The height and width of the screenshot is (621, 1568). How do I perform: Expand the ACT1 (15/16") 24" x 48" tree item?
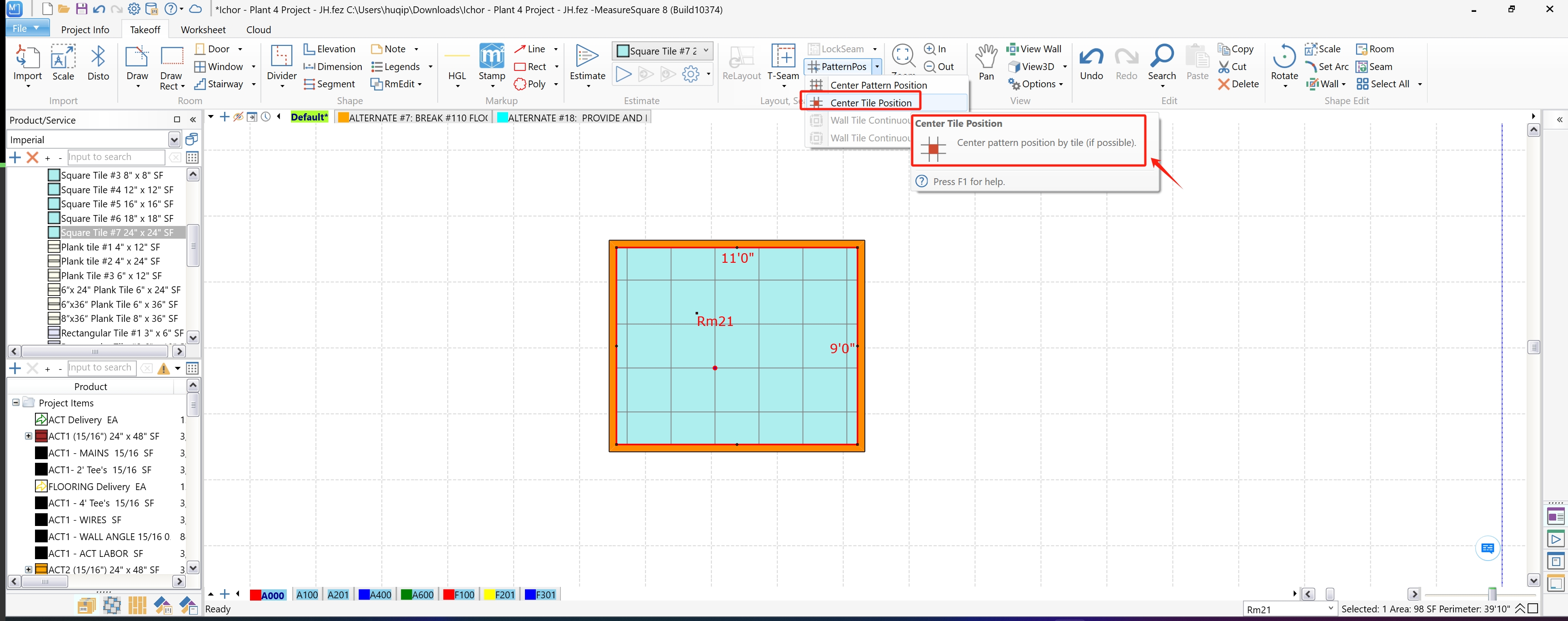[28, 436]
